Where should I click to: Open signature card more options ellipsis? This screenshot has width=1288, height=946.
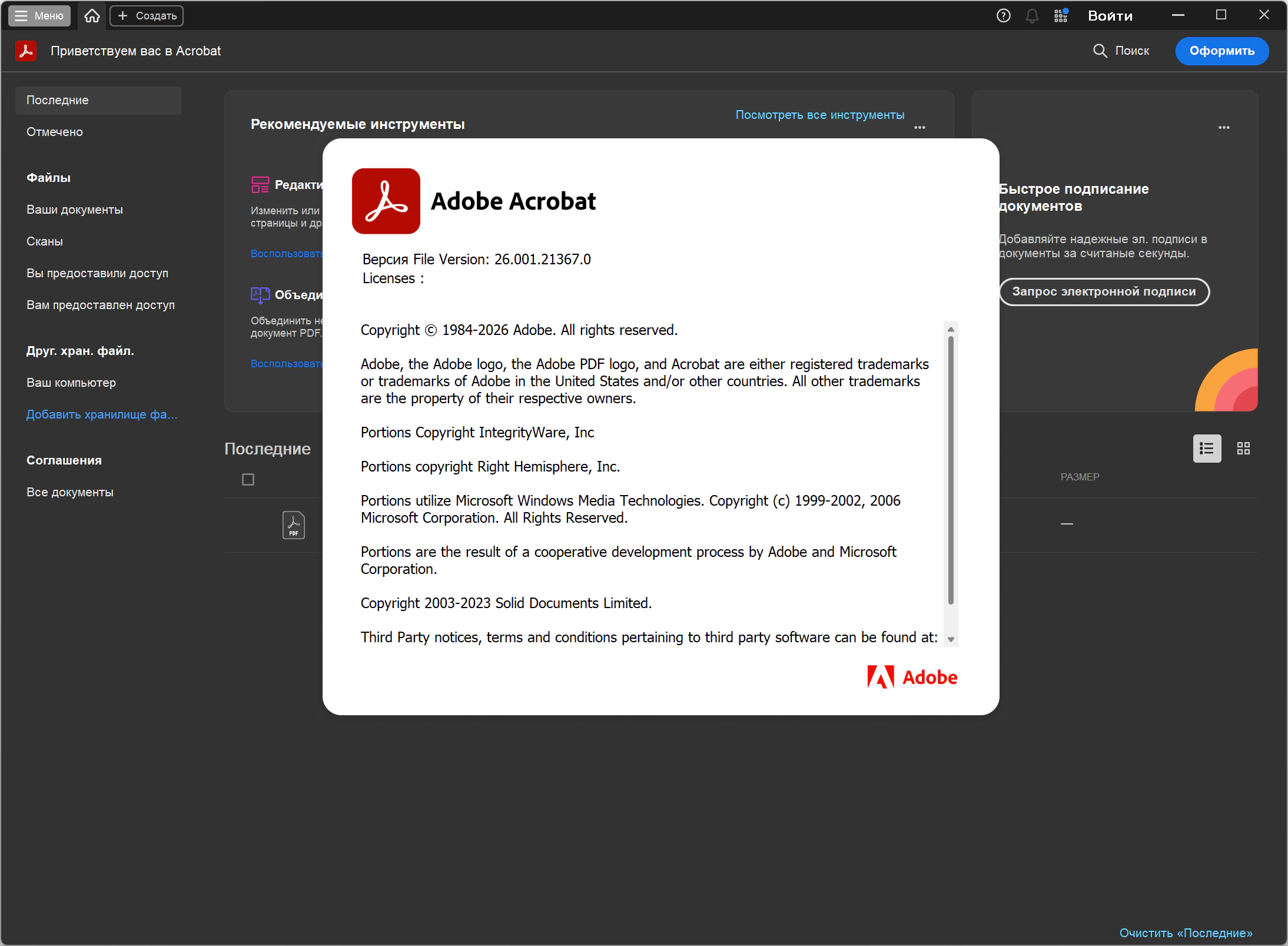[x=1224, y=127]
